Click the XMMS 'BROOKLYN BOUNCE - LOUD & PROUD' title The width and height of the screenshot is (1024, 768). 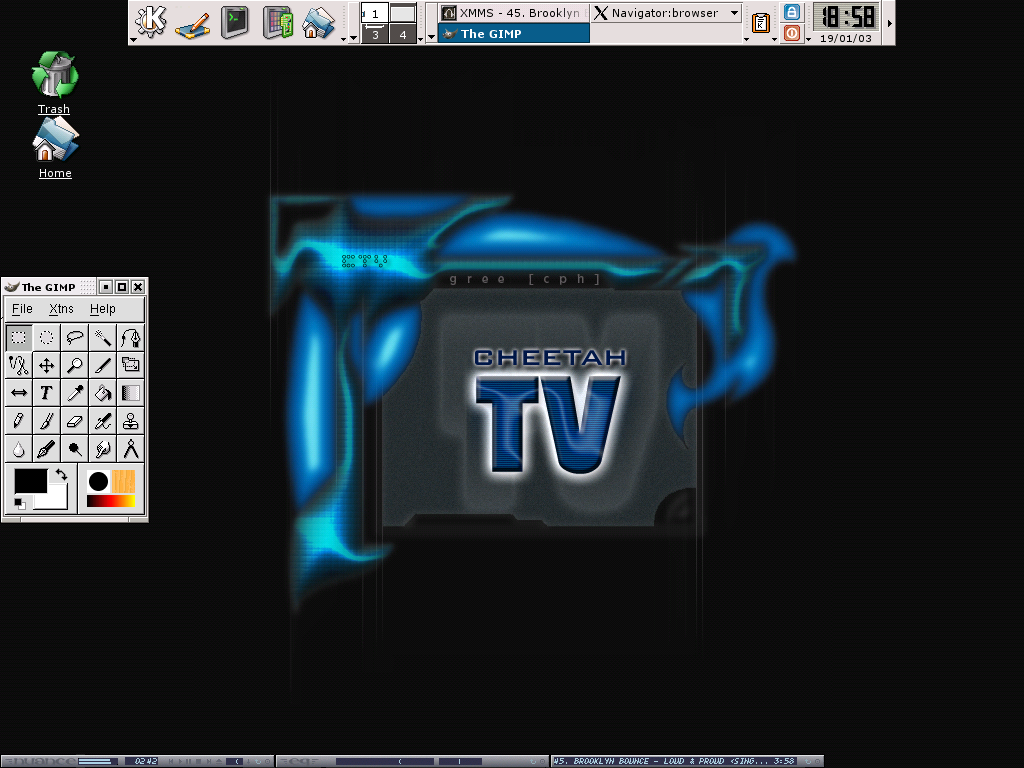[674, 761]
